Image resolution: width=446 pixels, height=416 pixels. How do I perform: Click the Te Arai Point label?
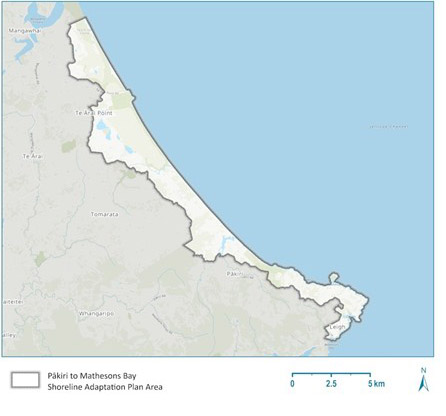pyautogui.click(x=94, y=113)
